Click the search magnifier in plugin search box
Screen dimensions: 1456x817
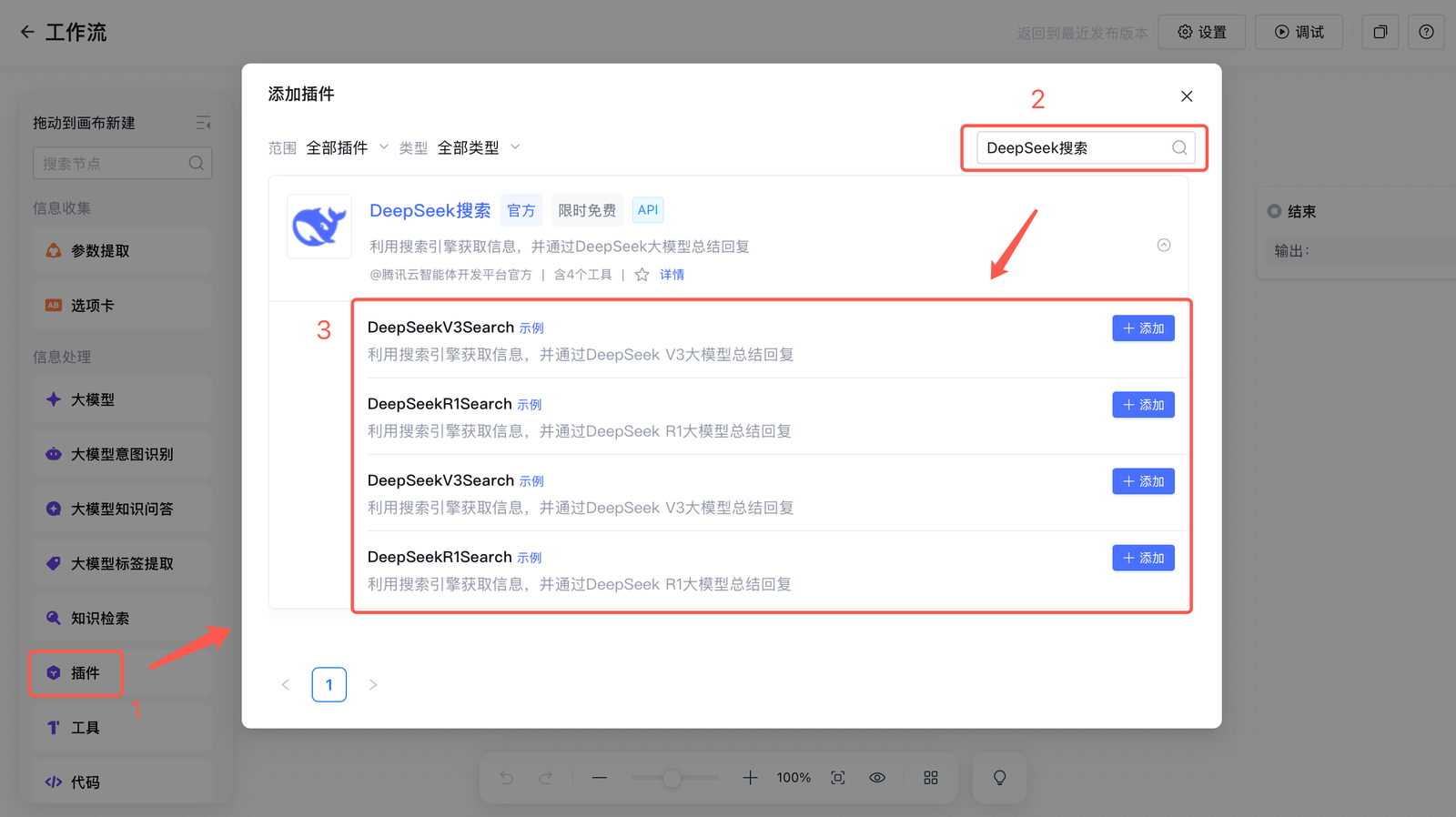coord(1179,147)
